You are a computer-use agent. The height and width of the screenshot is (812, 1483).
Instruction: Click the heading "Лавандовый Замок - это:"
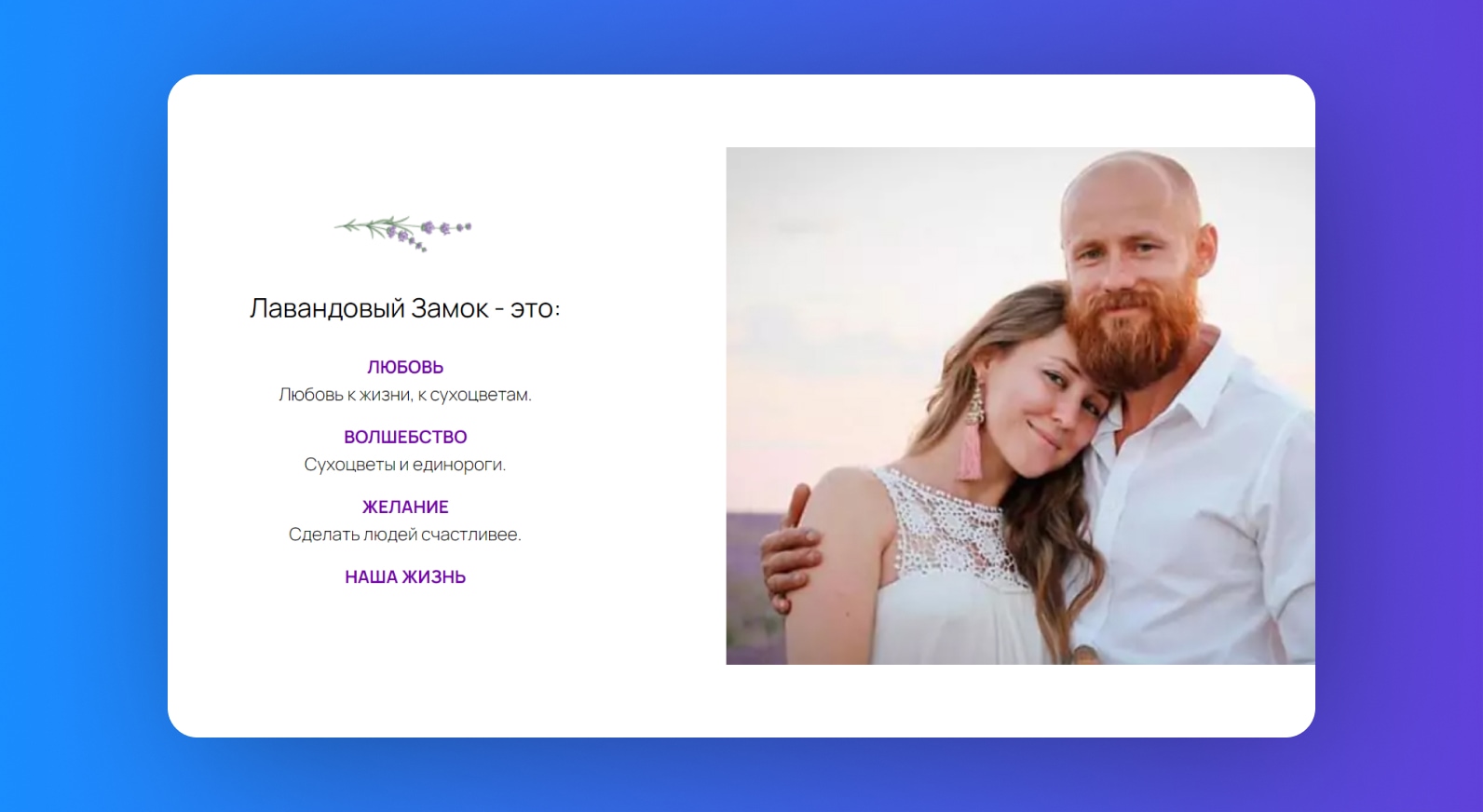tap(405, 308)
